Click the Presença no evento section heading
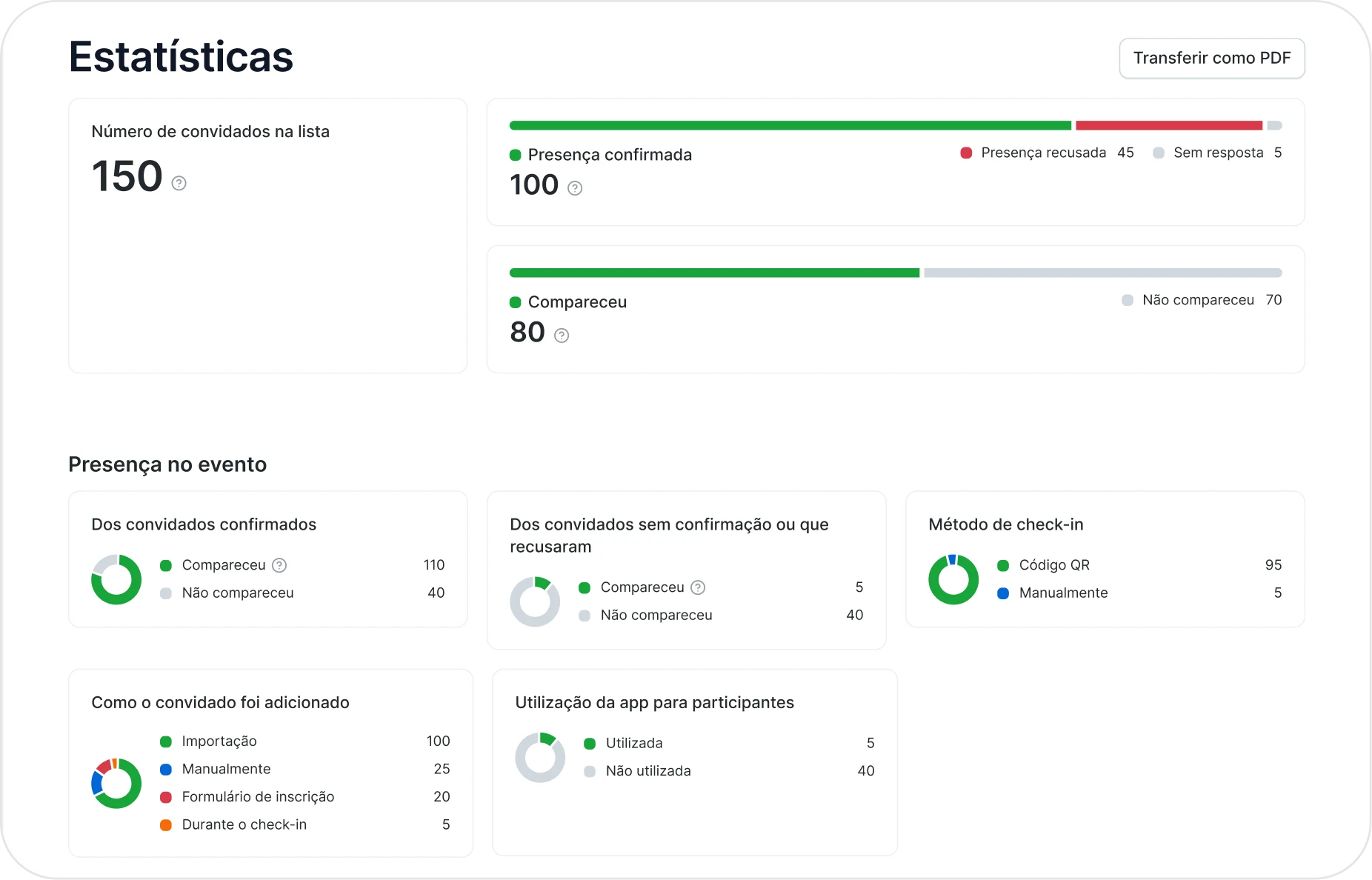Image resolution: width=1372 pixels, height=880 pixels. pos(167,464)
